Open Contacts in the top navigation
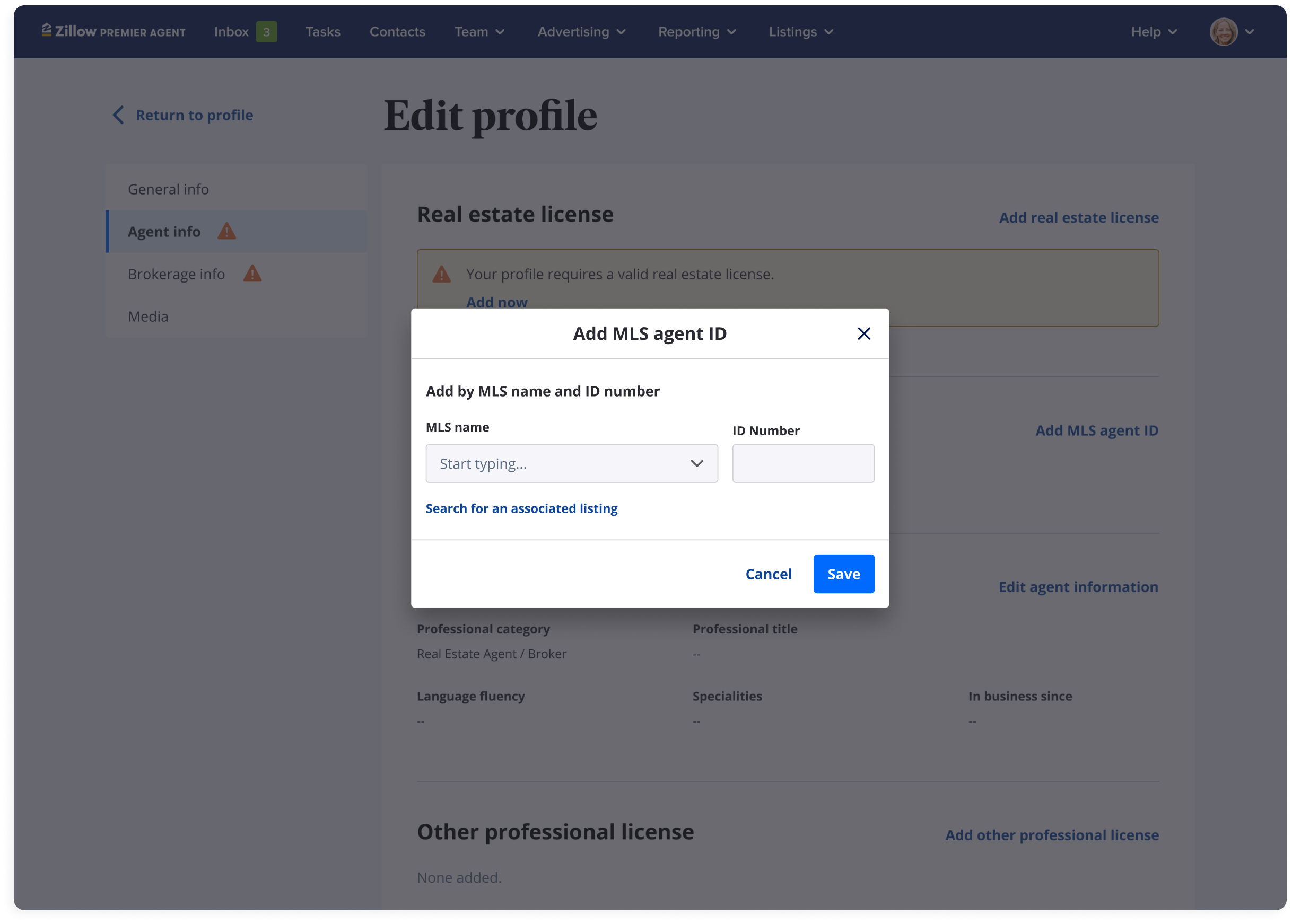The height and width of the screenshot is (924, 1292). tap(397, 32)
